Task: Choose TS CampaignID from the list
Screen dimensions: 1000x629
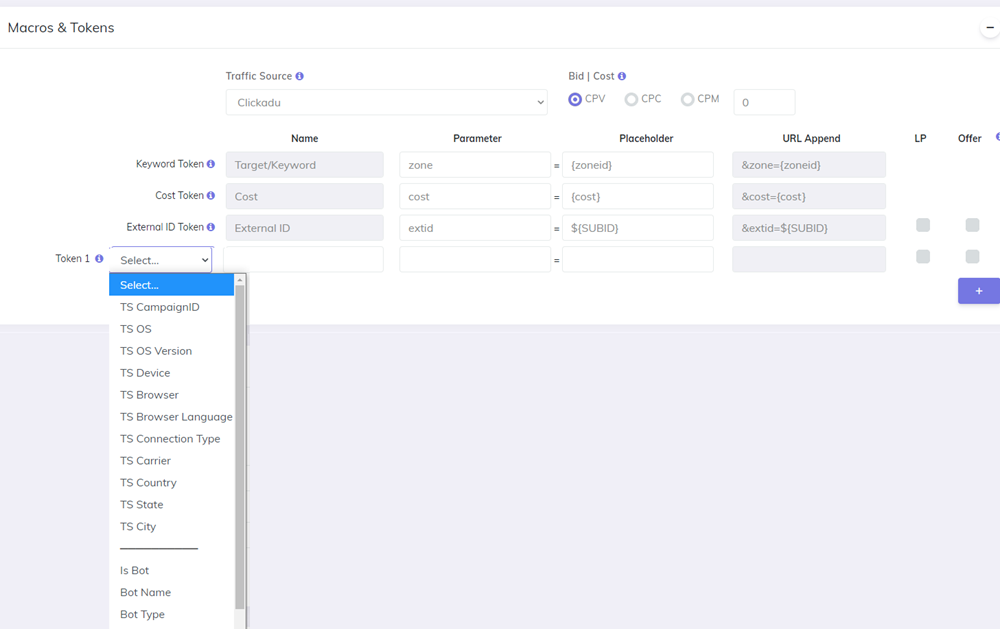Action: click(160, 307)
